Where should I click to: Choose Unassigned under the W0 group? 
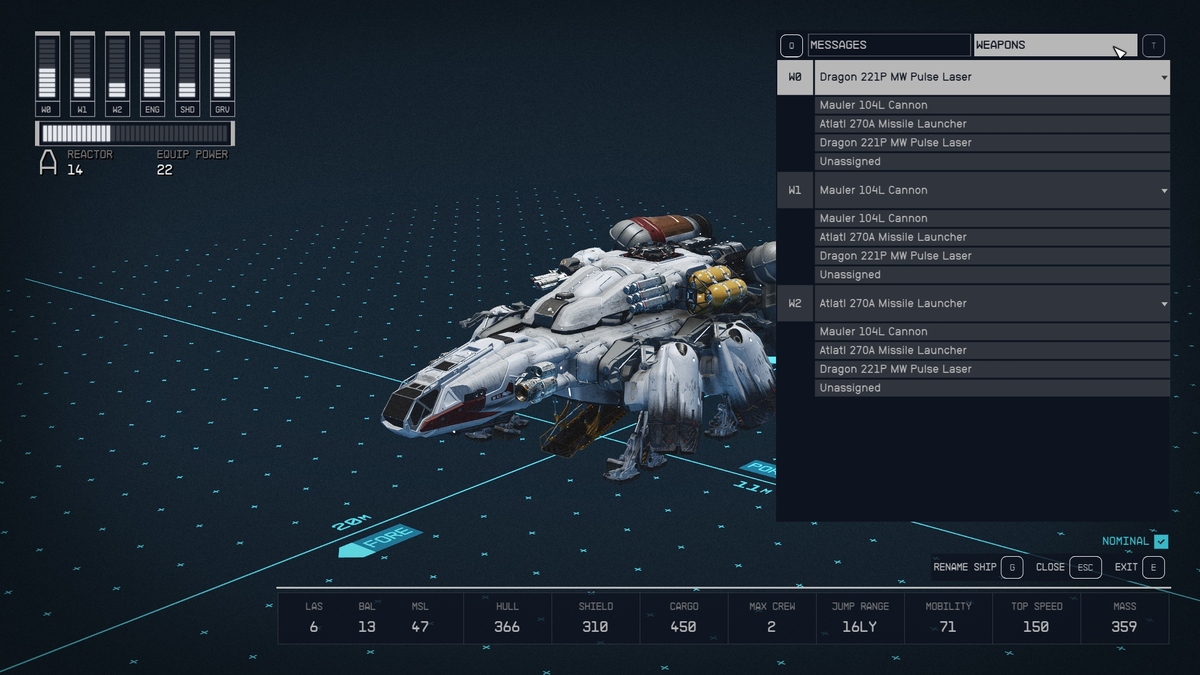pos(991,161)
